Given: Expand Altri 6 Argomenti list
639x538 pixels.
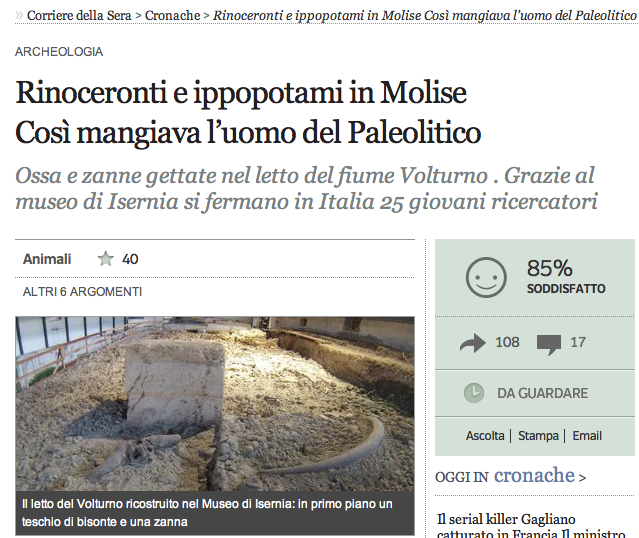Looking at the screenshot, I should [x=82, y=292].
